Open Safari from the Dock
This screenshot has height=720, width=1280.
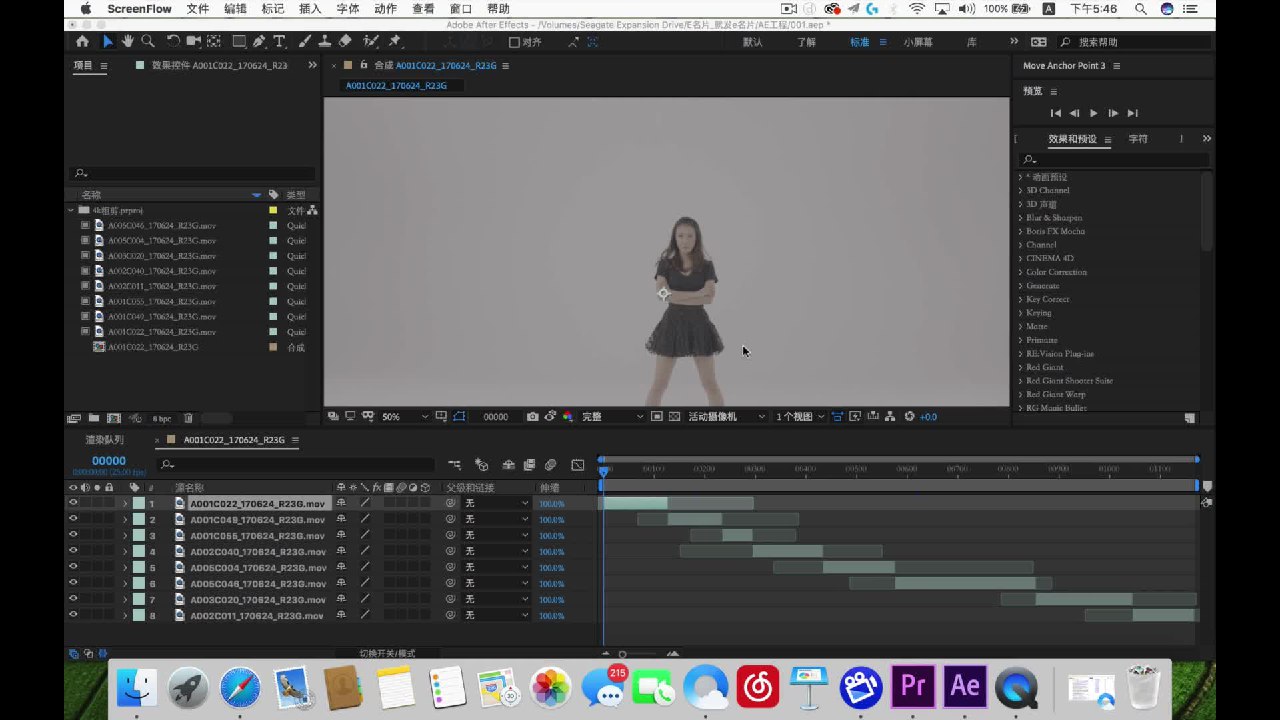pos(240,688)
